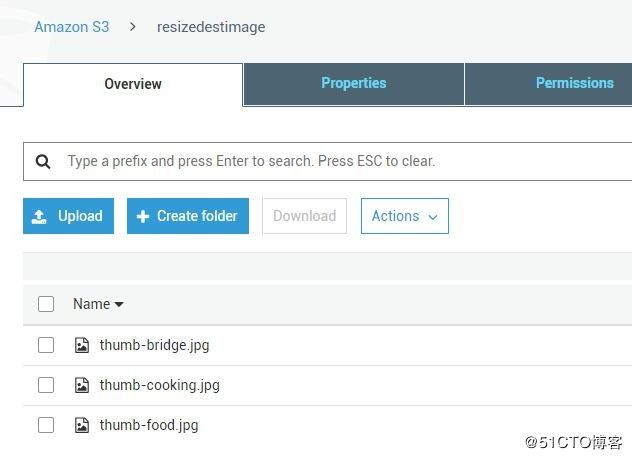Switch to the Properties tab
The width and height of the screenshot is (632, 459).
[x=354, y=84]
